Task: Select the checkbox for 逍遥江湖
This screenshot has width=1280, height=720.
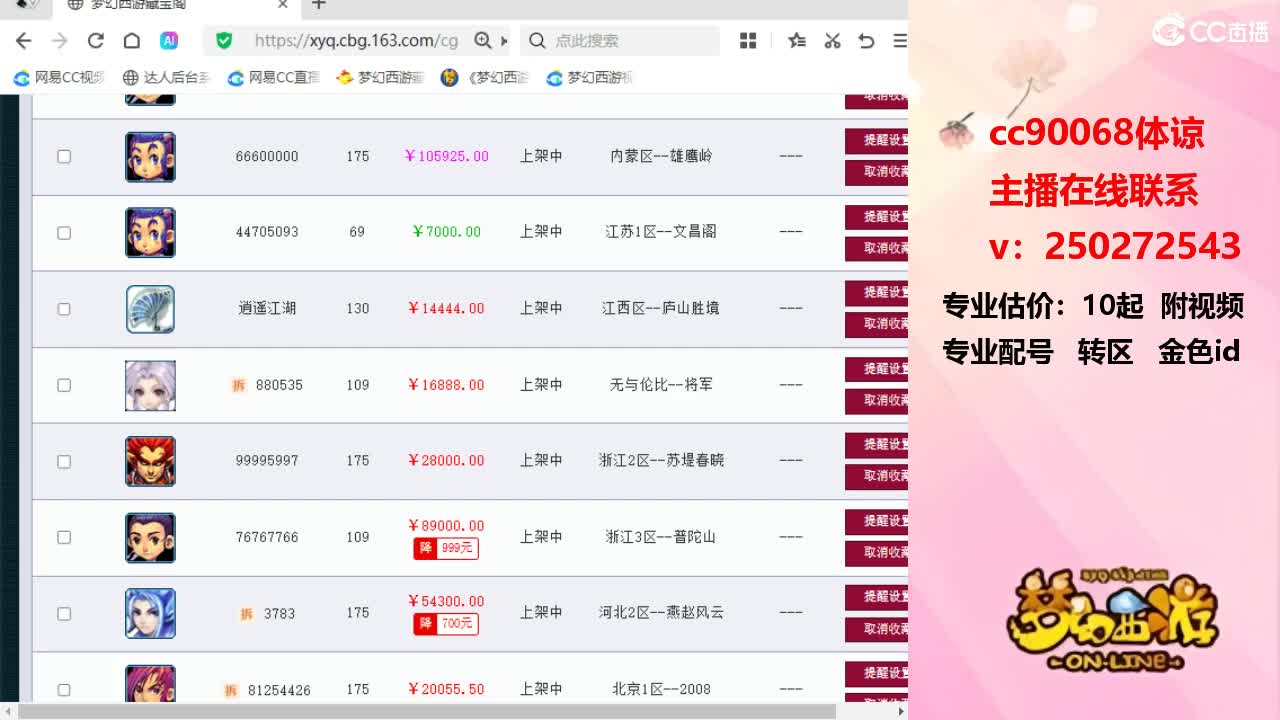Action: [x=64, y=309]
